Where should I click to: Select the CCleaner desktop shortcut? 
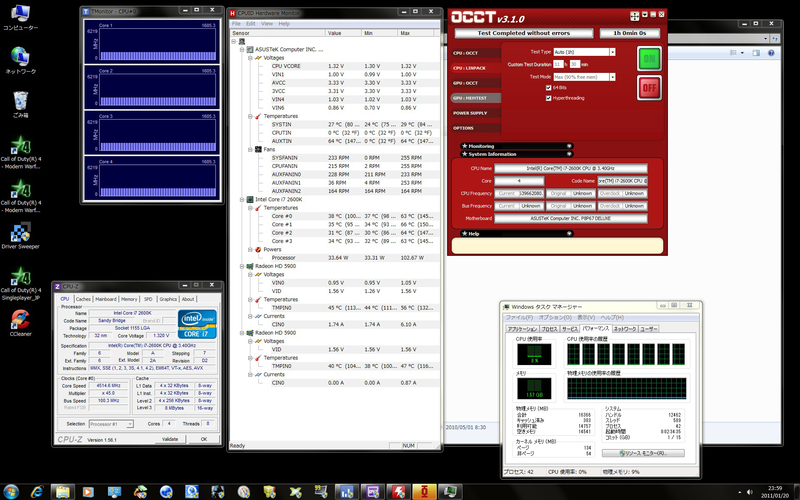(20, 323)
